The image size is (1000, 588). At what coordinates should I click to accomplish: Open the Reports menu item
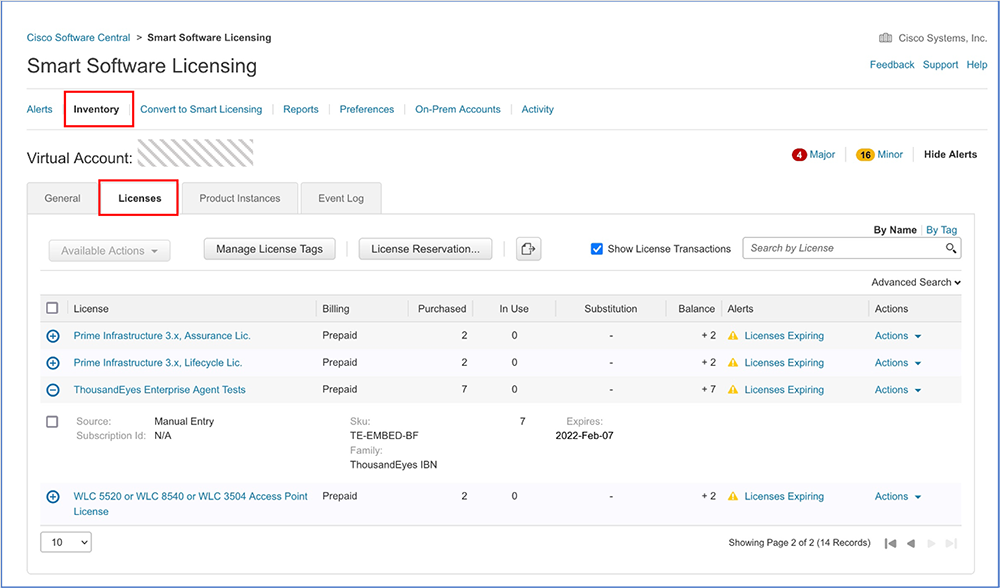click(x=300, y=109)
